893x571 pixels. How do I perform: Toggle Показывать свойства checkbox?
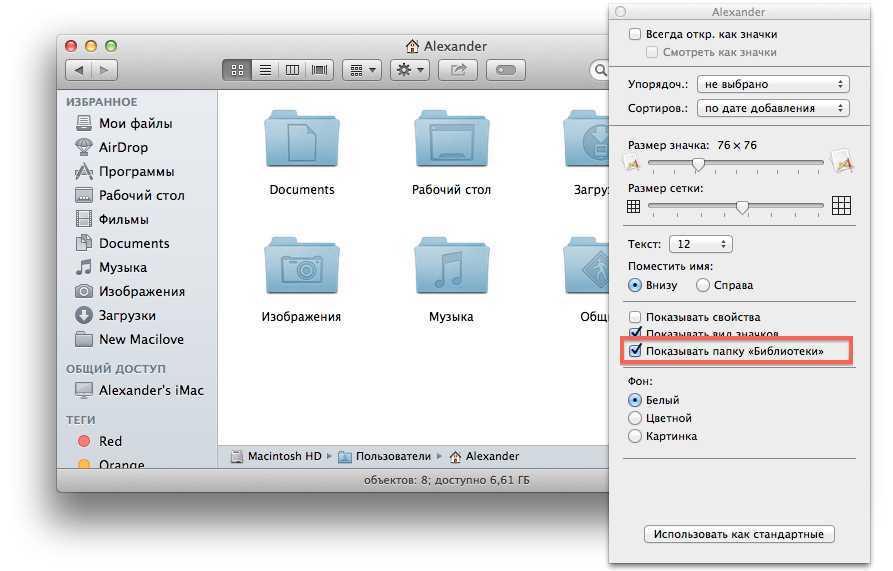[x=634, y=317]
